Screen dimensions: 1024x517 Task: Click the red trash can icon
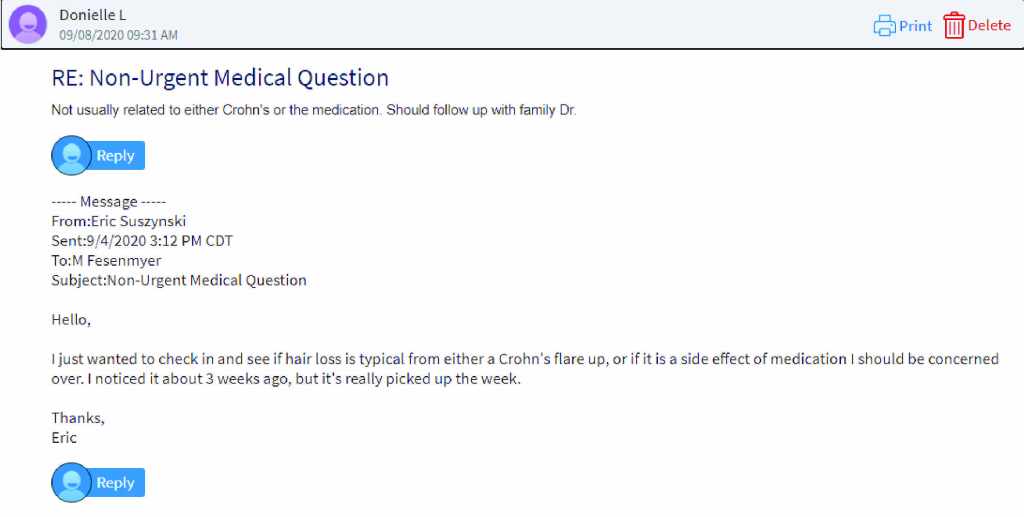coord(954,26)
